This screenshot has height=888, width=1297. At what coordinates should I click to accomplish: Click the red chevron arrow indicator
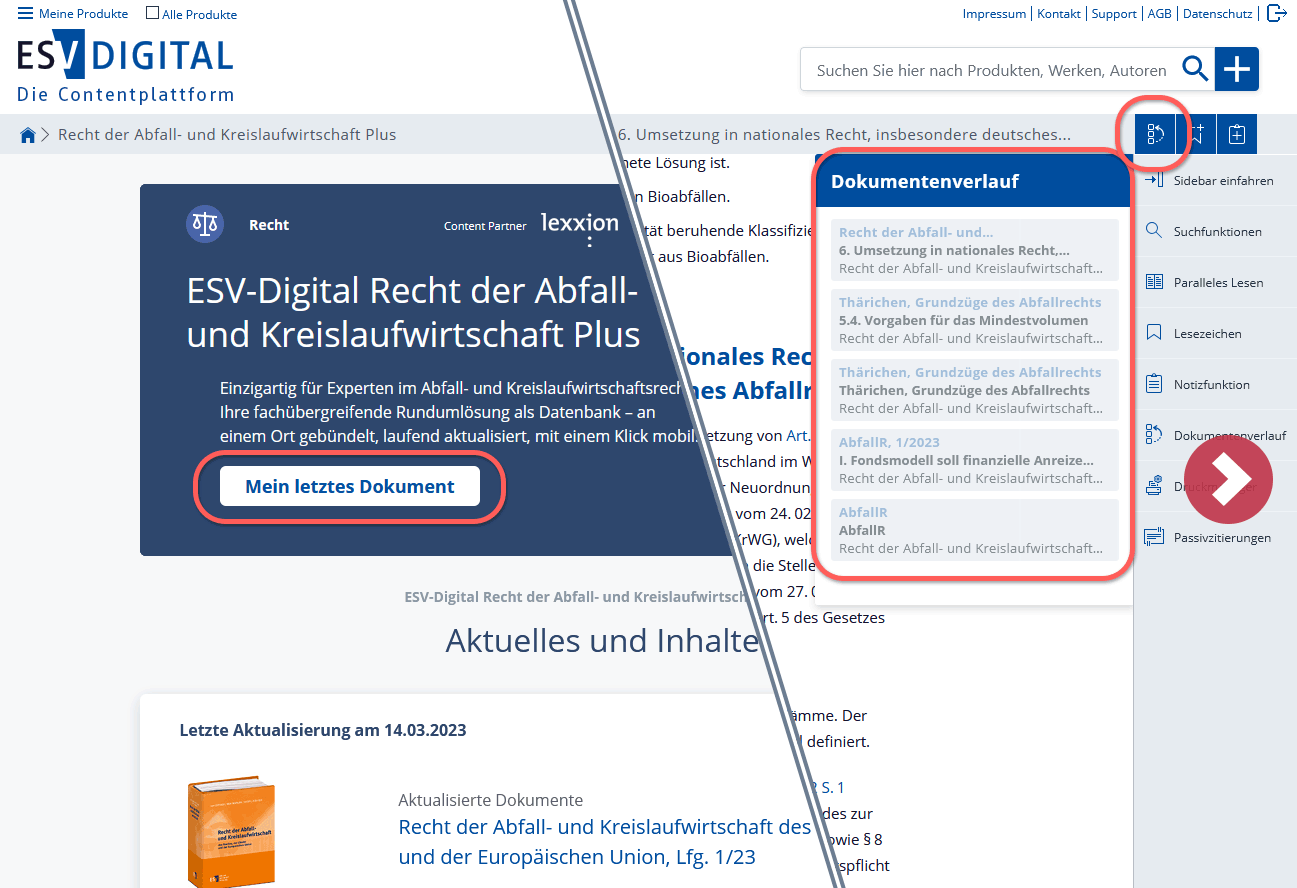pos(1229,480)
